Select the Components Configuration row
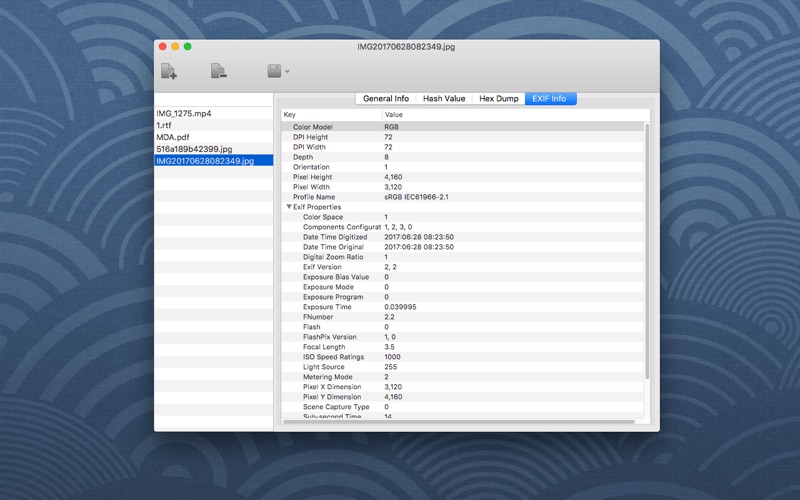 (x=462, y=227)
